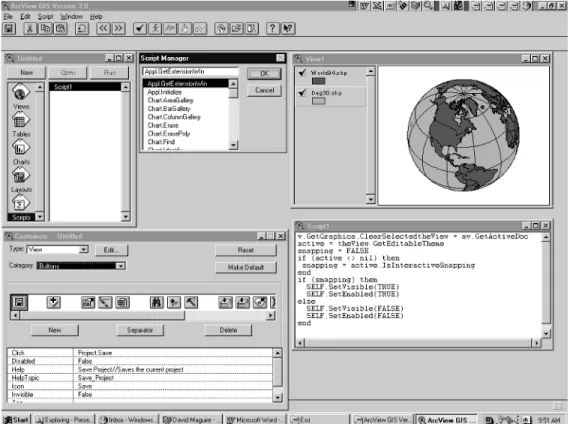The width and height of the screenshot is (570, 424).
Task: Click Reset in Customize dialog
Action: coord(246,250)
